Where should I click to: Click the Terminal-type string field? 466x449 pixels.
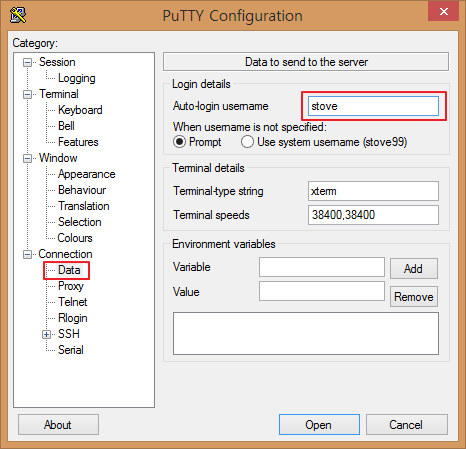(373, 191)
